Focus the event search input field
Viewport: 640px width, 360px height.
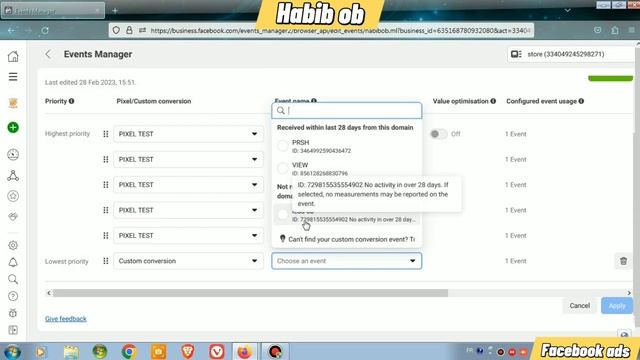(347, 110)
